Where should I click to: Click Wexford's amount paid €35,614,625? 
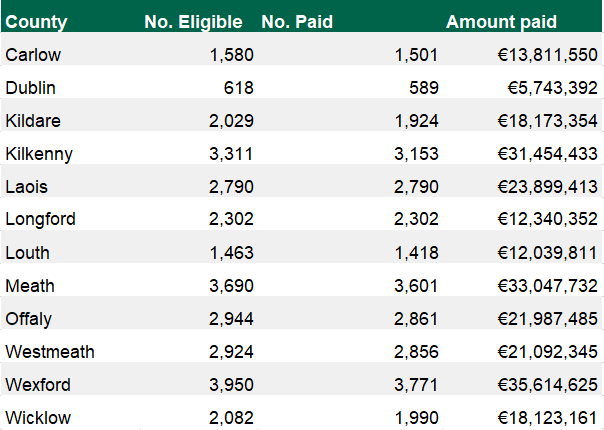pyautogui.click(x=547, y=384)
